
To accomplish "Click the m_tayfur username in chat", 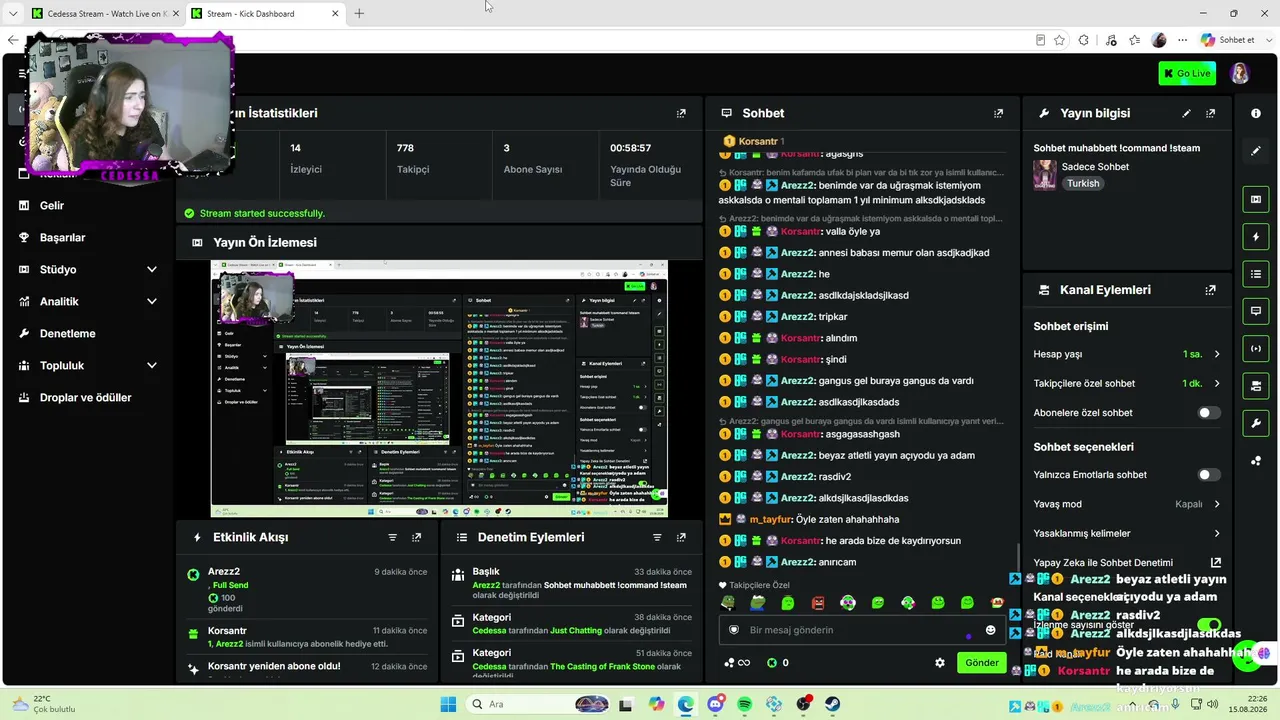I will click(x=770, y=519).
